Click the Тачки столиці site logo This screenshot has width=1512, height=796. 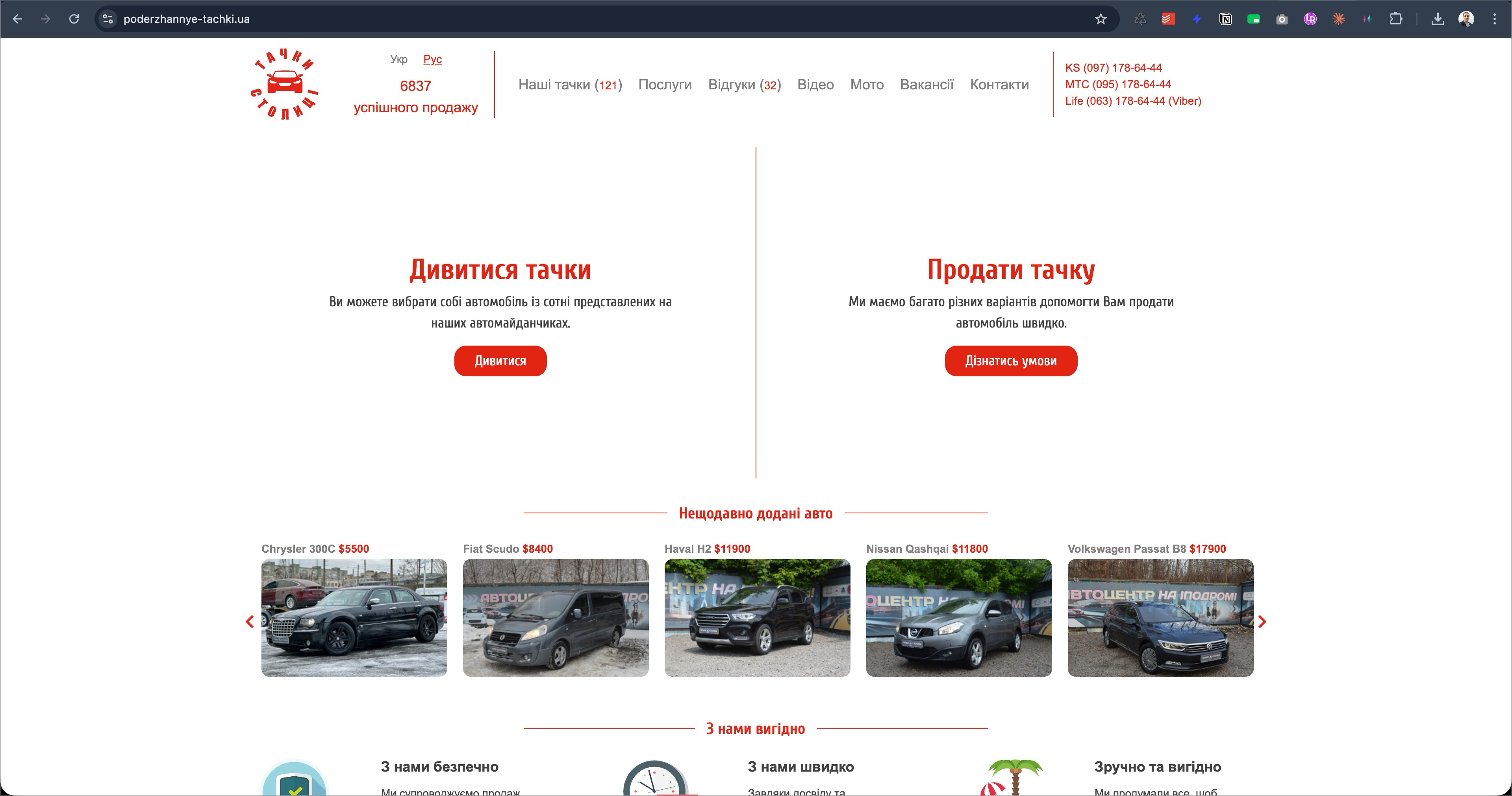tap(285, 84)
